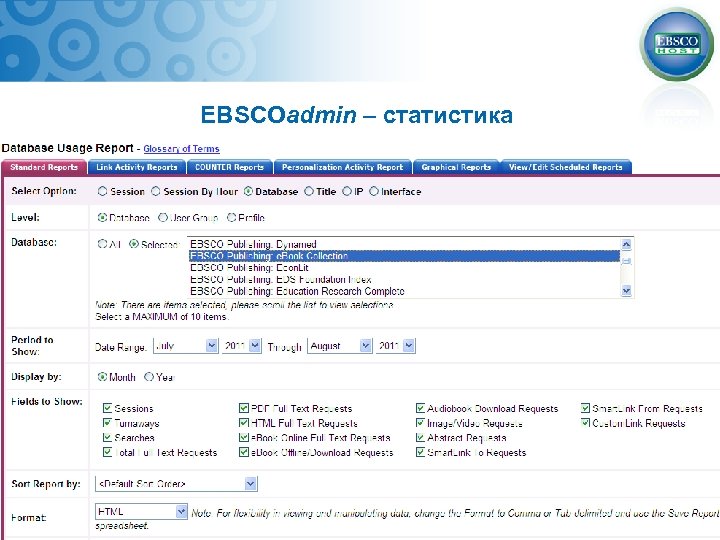The width and height of the screenshot is (720, 540).
Task: Open the COUNTER Reports tab
Action: [x=230, y=167]
